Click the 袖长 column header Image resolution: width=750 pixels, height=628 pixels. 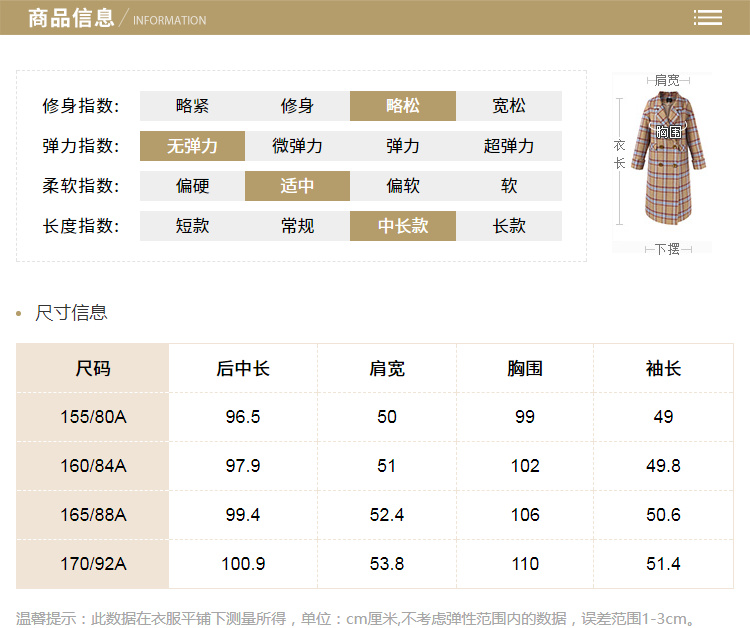pyautogui.click(x=663, y=369)
